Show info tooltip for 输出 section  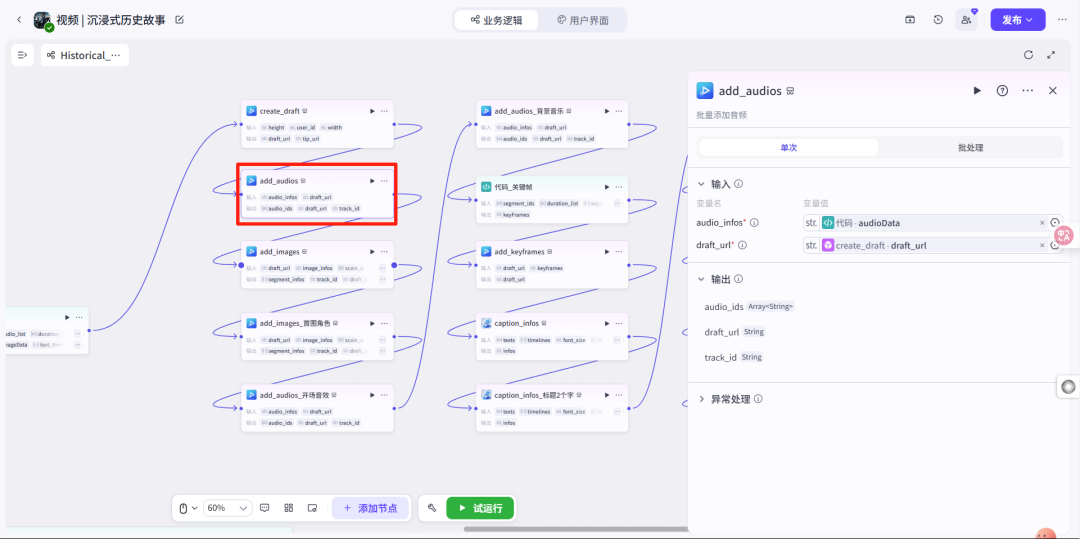[738, 279]
